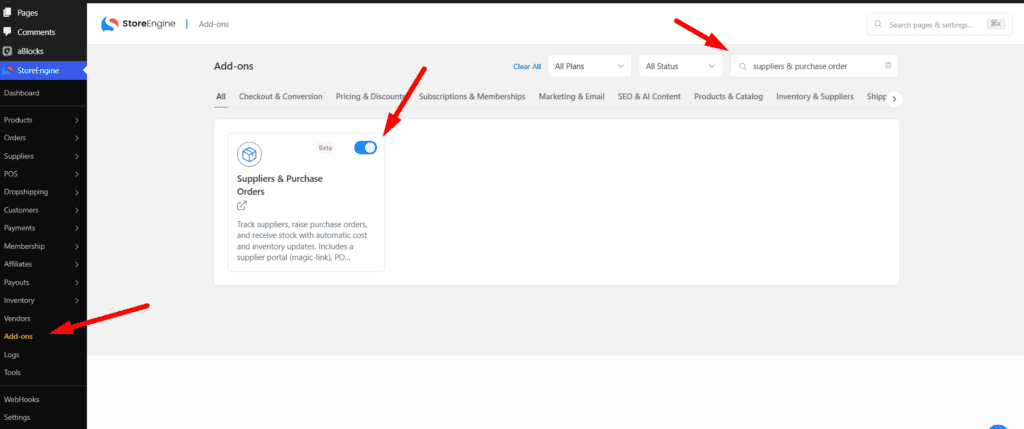
Task: Open Logs in the sidebar
Action: tap(12, 355)
